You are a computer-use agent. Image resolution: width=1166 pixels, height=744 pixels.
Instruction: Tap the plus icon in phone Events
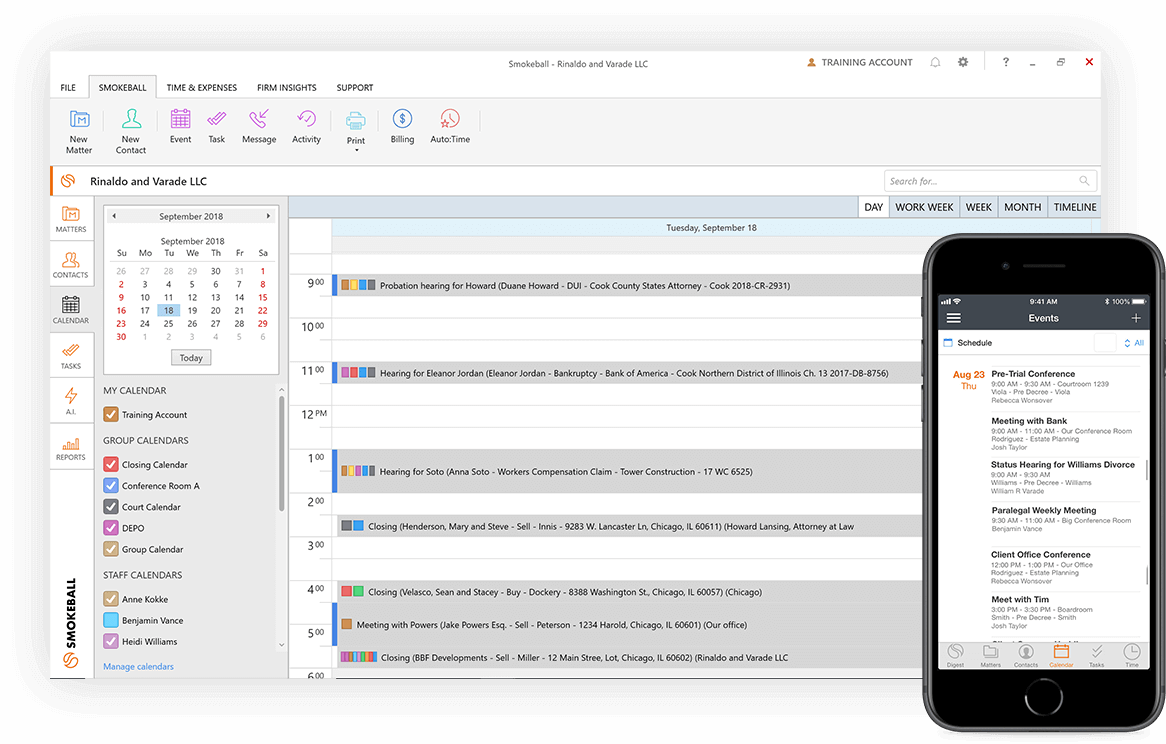[x=1136, y=318]
